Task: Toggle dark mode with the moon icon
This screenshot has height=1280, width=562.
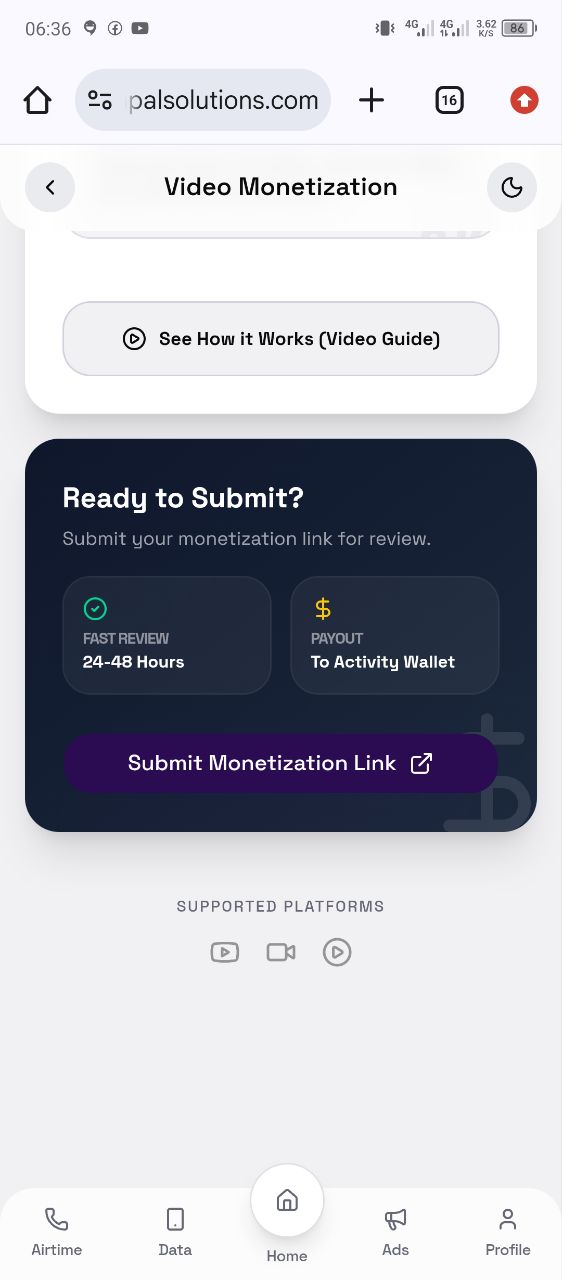Action: coord(512,187)
